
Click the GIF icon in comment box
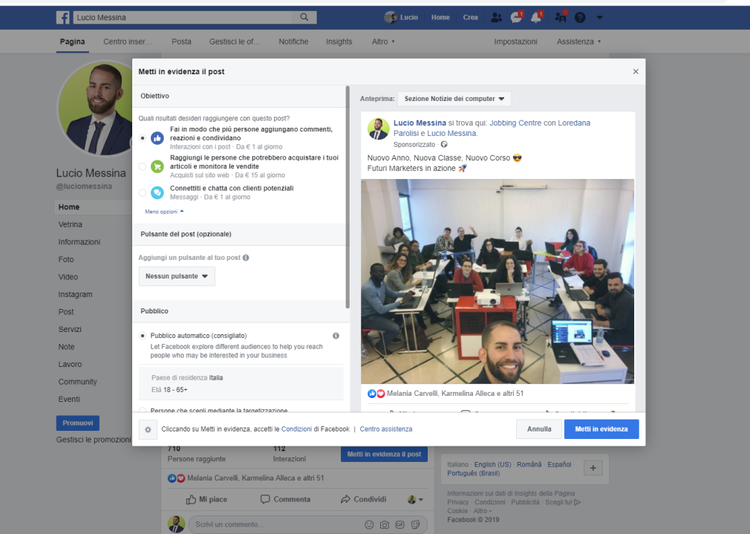400,524
